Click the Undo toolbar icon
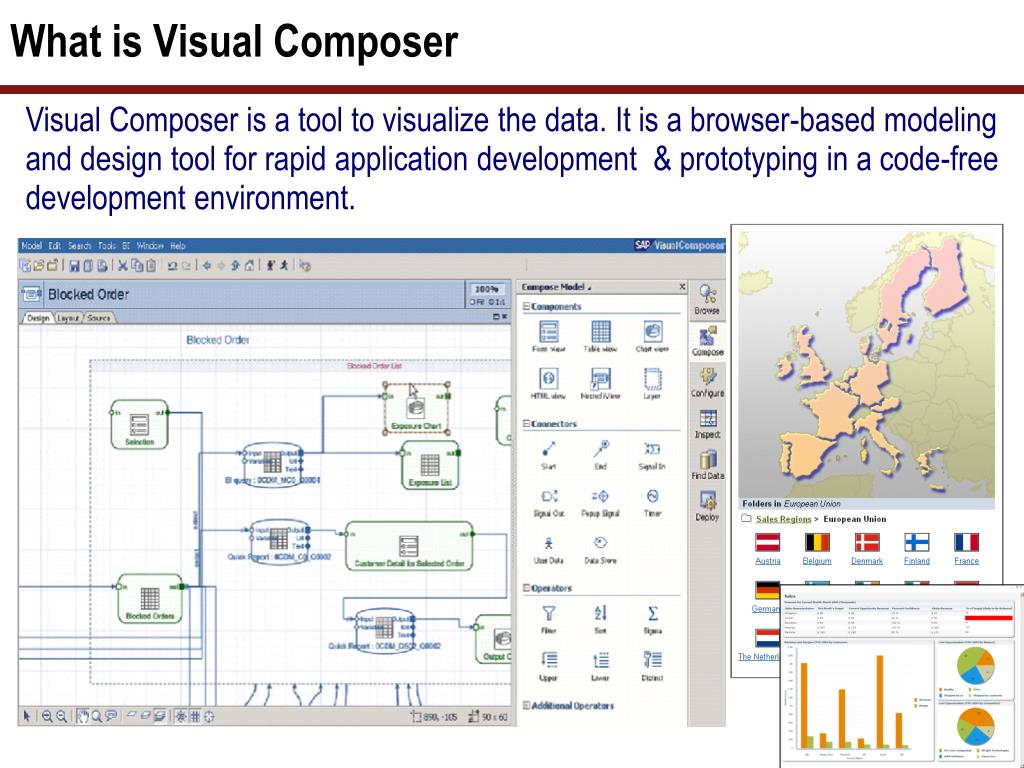The image size is (1024, 768). [172, 266]
